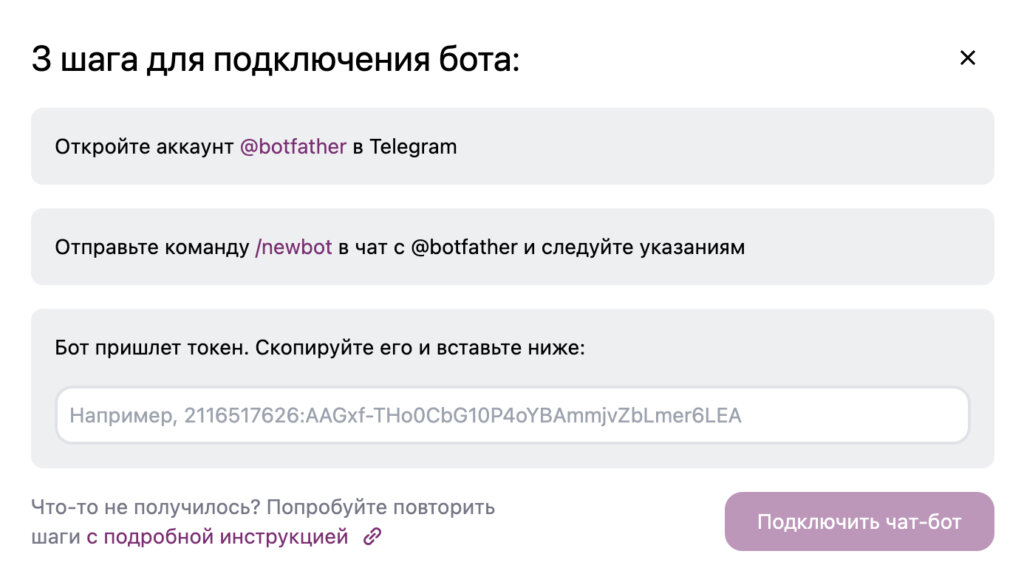Click the "Попробуйте повторить" text

(x=381, y=507)
